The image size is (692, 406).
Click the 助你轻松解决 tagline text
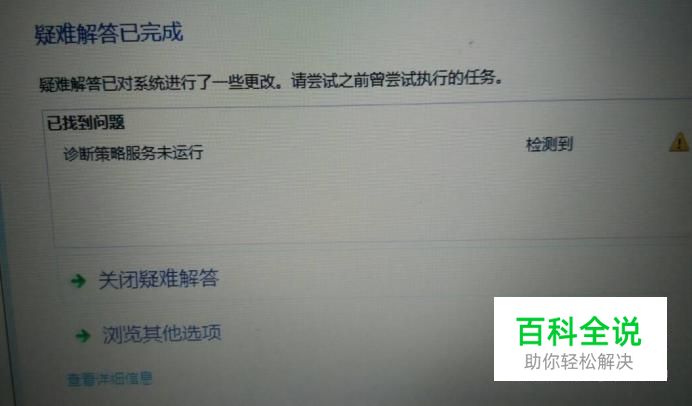(x=579, y=362)
